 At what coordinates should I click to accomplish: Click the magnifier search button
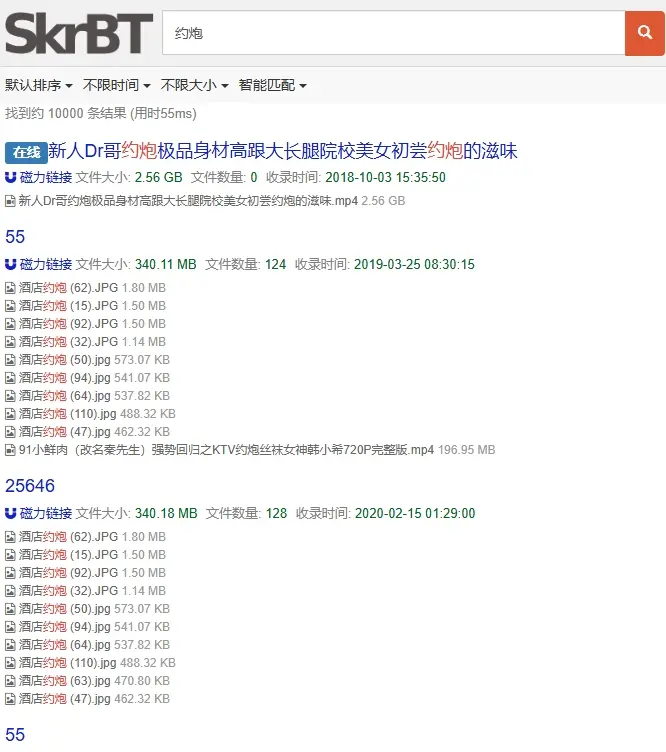click(x=645, y=33)
